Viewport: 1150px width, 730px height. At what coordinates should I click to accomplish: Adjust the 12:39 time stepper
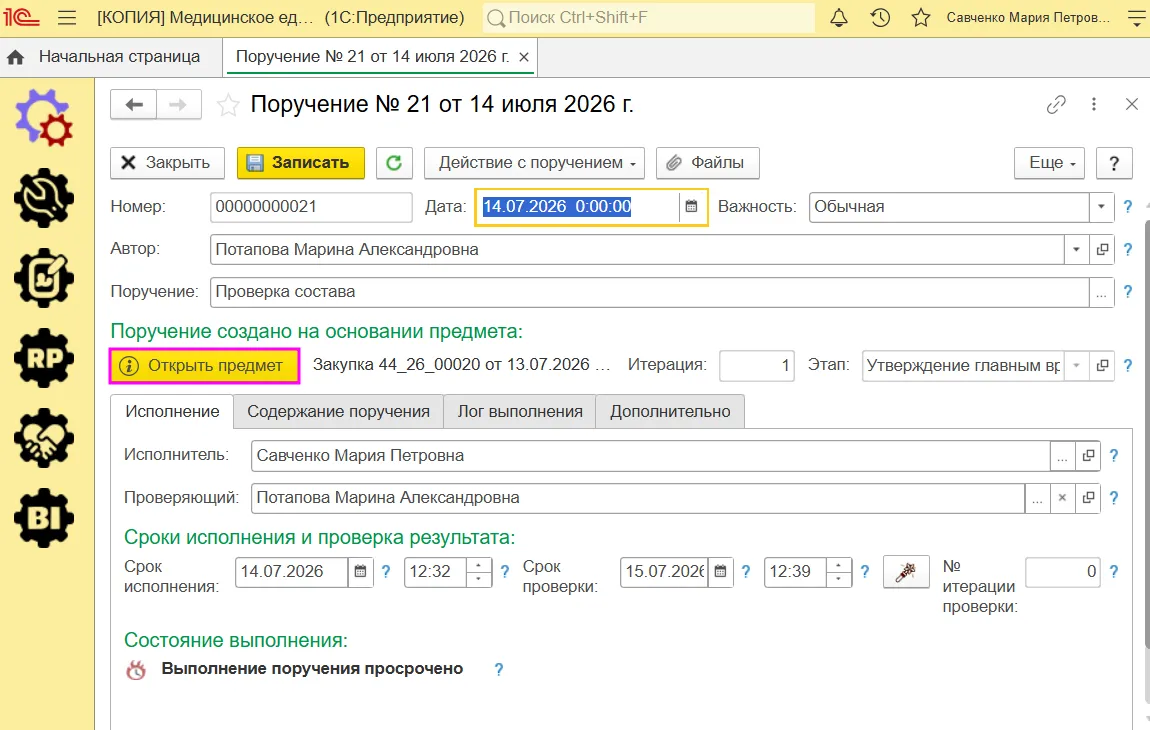(838, 572)
